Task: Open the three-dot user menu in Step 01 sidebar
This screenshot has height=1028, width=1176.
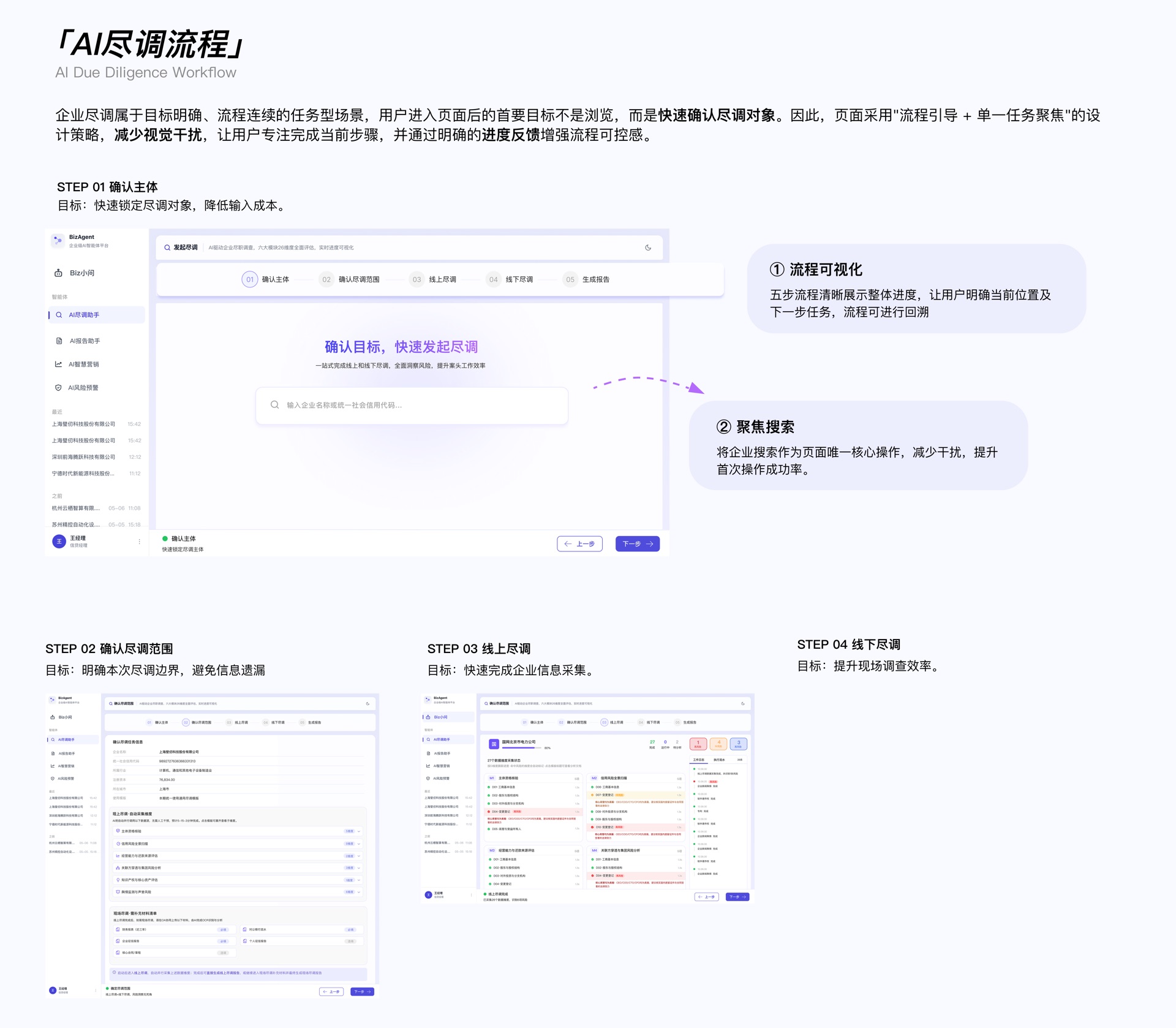Action: (140, 542)
